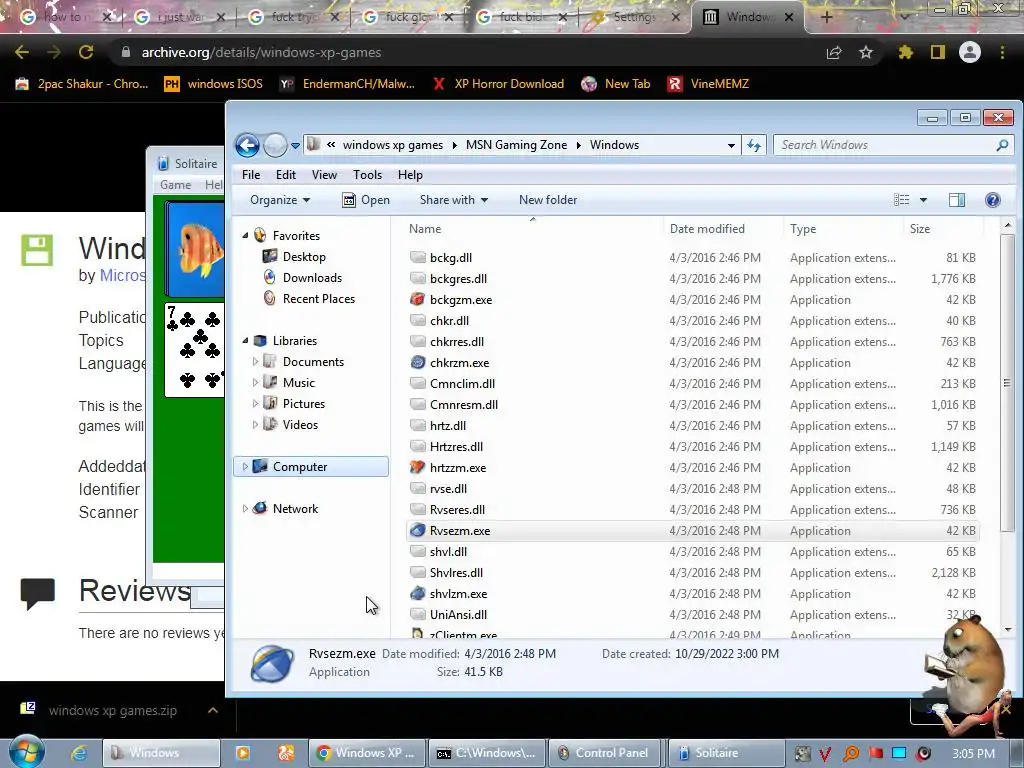Viewport: 1024px width, 768px height.
Task: Open the Tools menu in Explorer
Action: (x=367, y=175)
